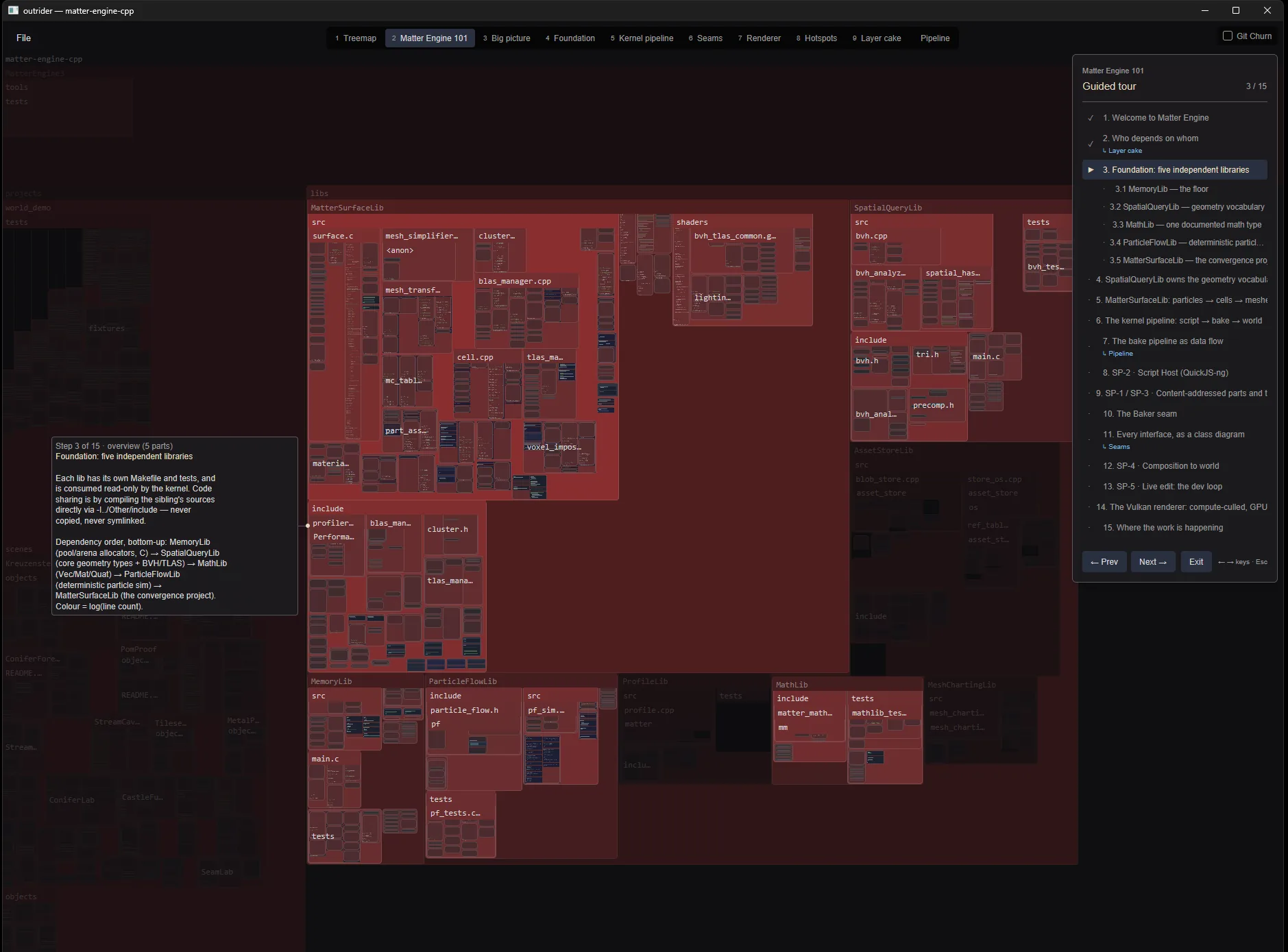1288x952 pixels.
Task: Toggle the Git Churn checkbox
Action: [1228, 36]
